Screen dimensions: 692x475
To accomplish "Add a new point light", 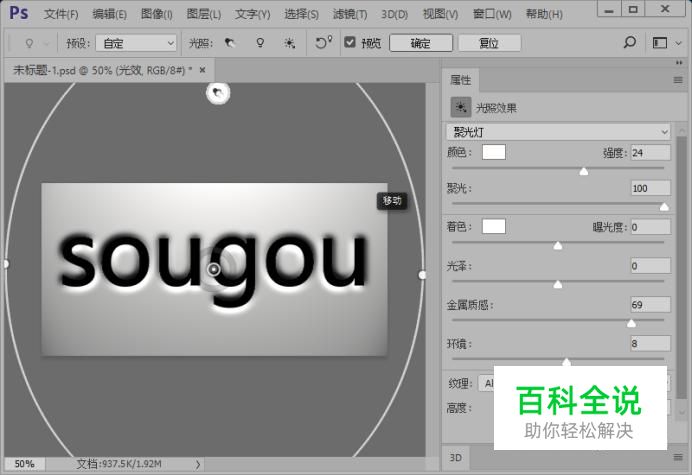I will [x=260, y=43].
